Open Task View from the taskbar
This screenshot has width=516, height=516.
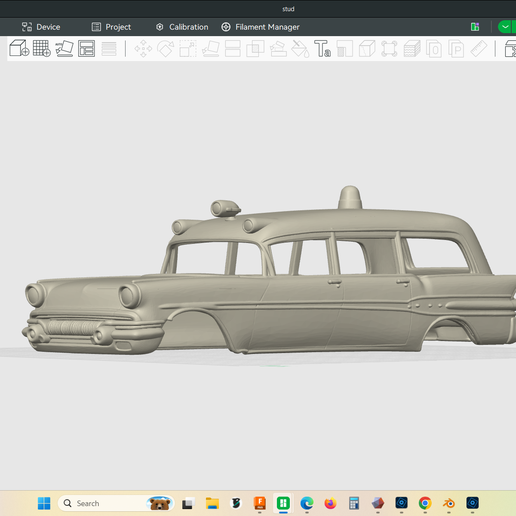pyautogui.click(x=188, y=503)
